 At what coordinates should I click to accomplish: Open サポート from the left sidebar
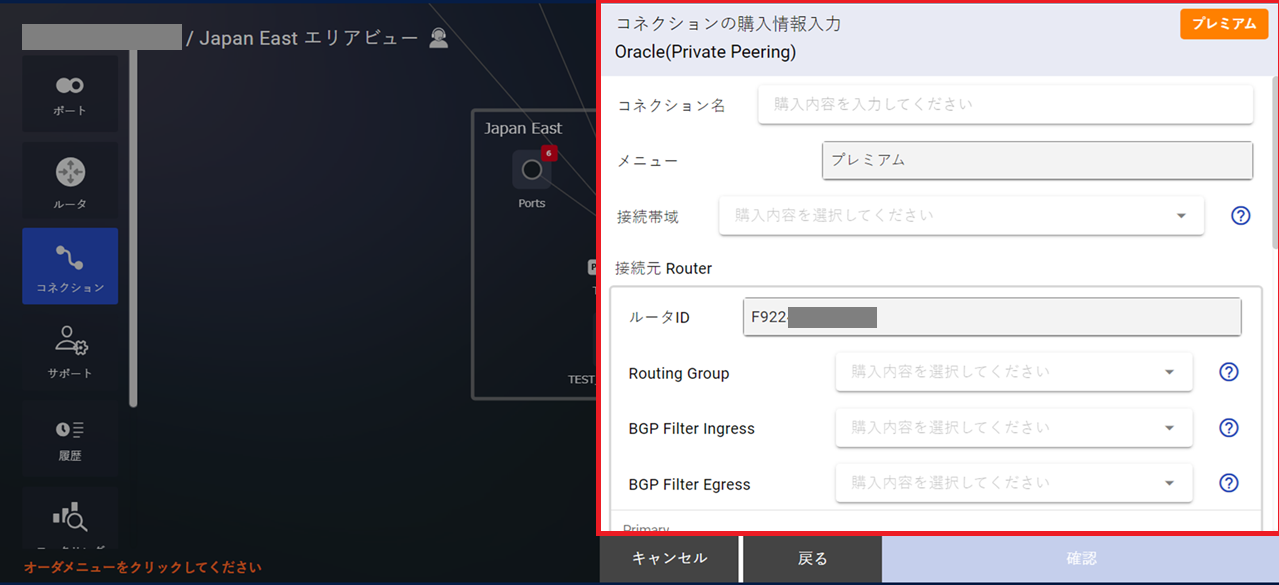coord(69,352)
